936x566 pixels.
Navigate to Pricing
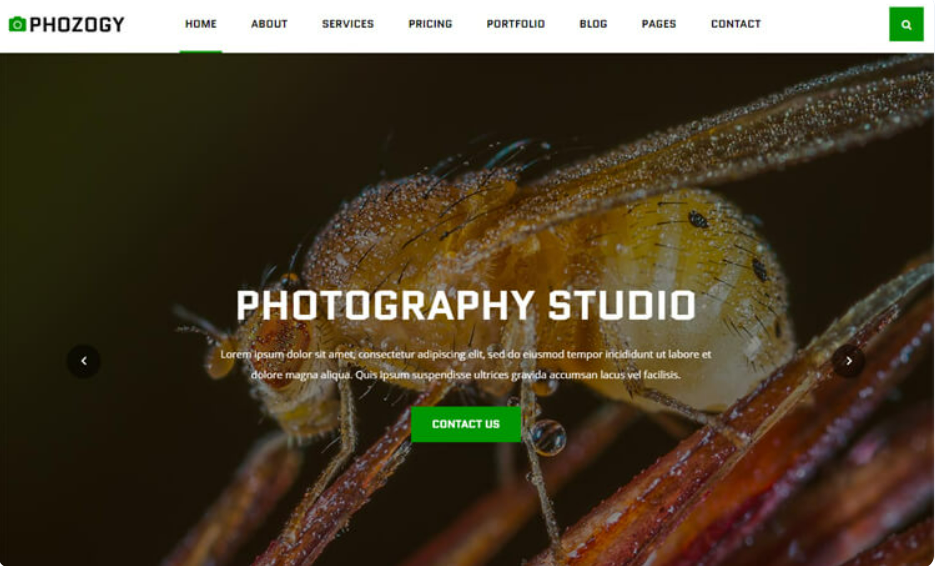point(430,24)
